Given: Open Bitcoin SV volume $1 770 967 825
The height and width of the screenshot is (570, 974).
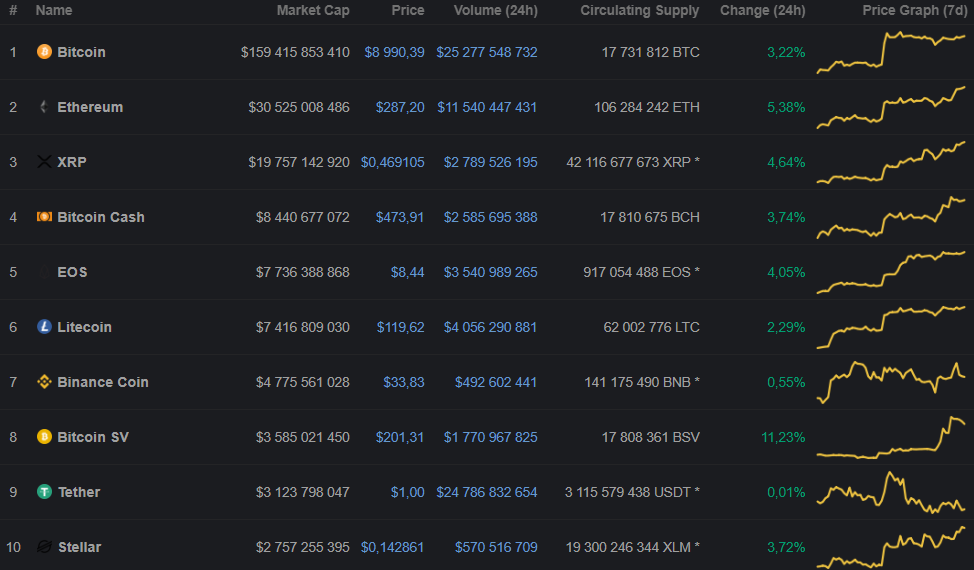Looking at the screenshot, I should [491, 437].
